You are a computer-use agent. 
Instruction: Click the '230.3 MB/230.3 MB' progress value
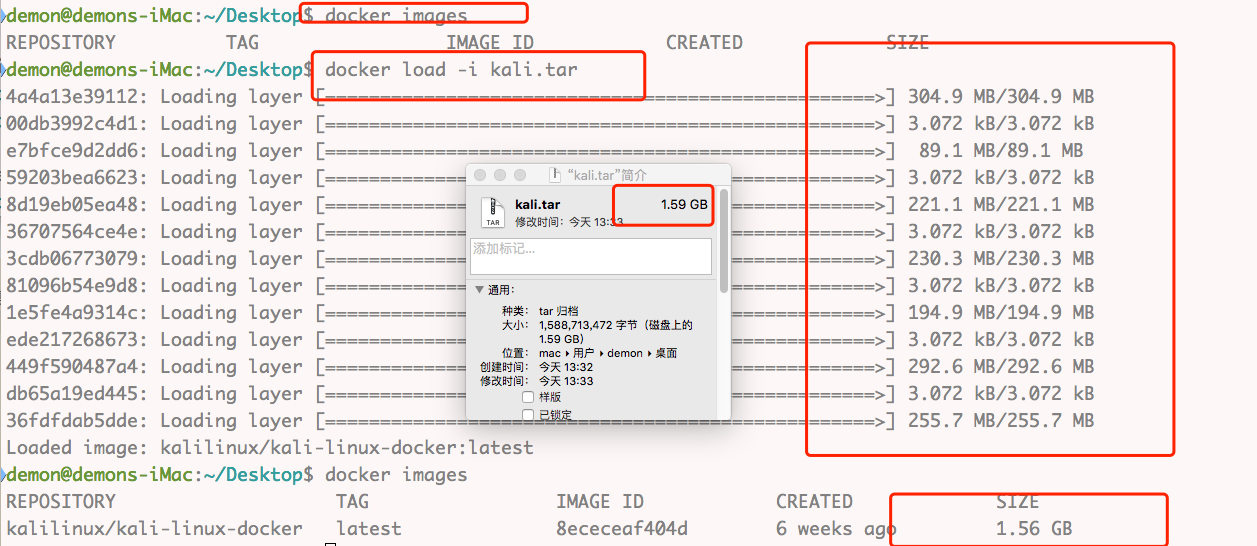(1001, 259)
